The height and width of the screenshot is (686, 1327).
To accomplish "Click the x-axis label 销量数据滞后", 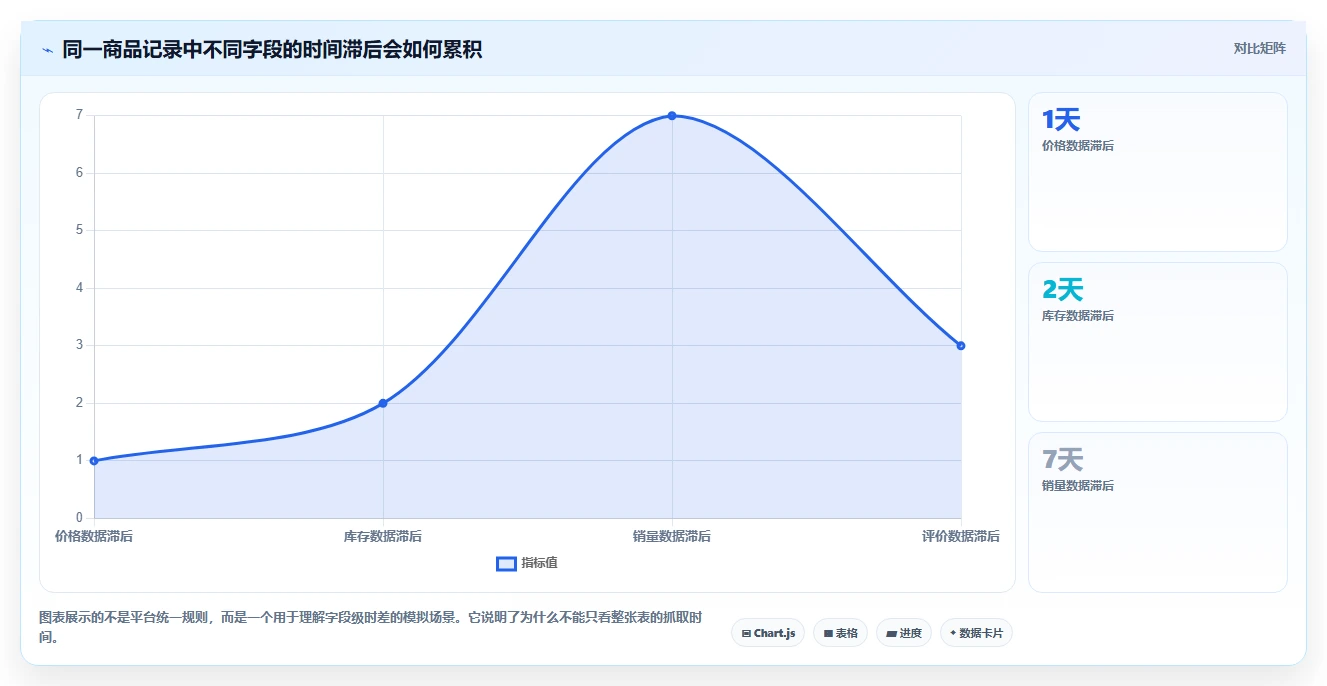I will click(x=672, y=537).
